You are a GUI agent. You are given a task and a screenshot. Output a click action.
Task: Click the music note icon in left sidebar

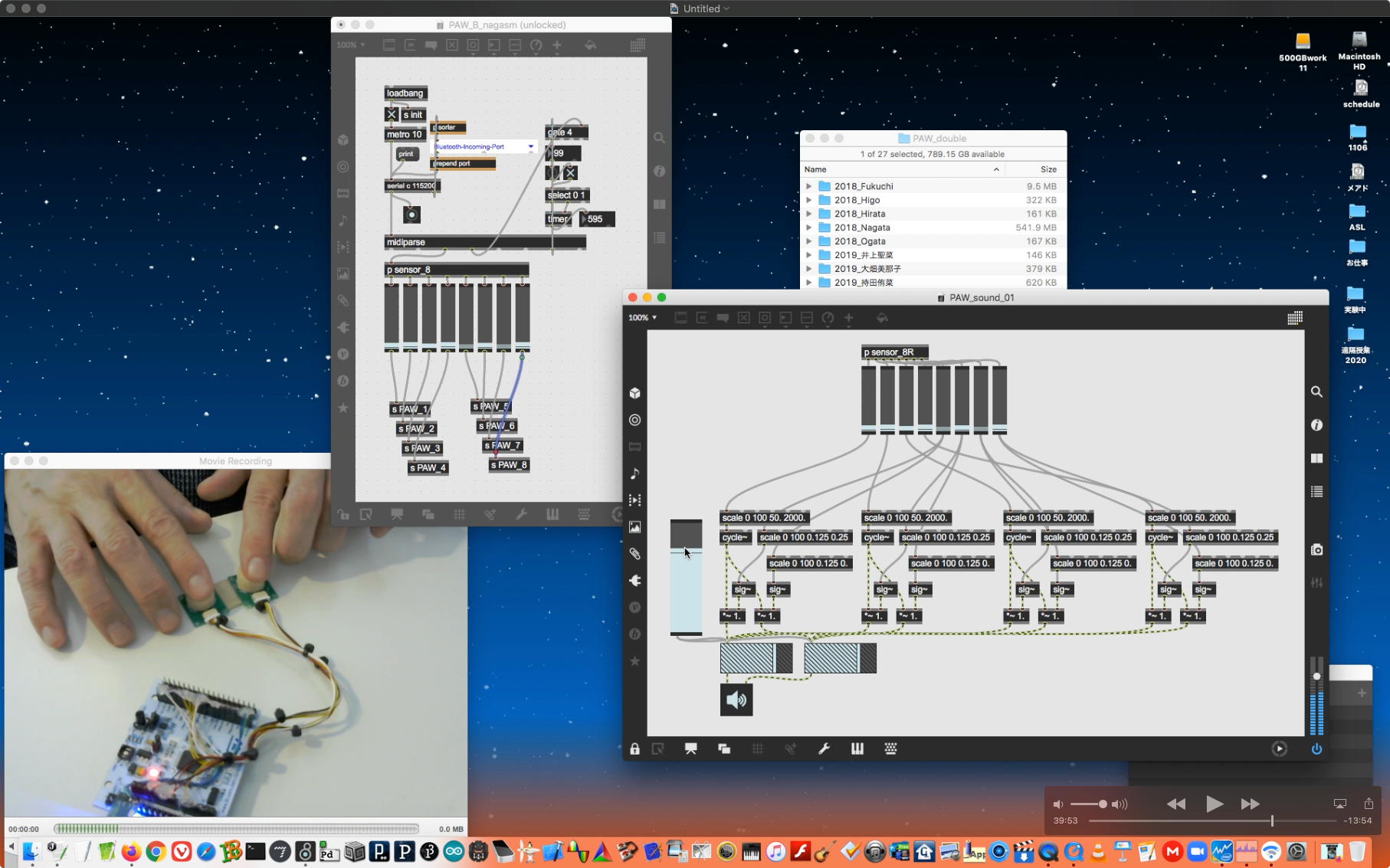(634, 473)
